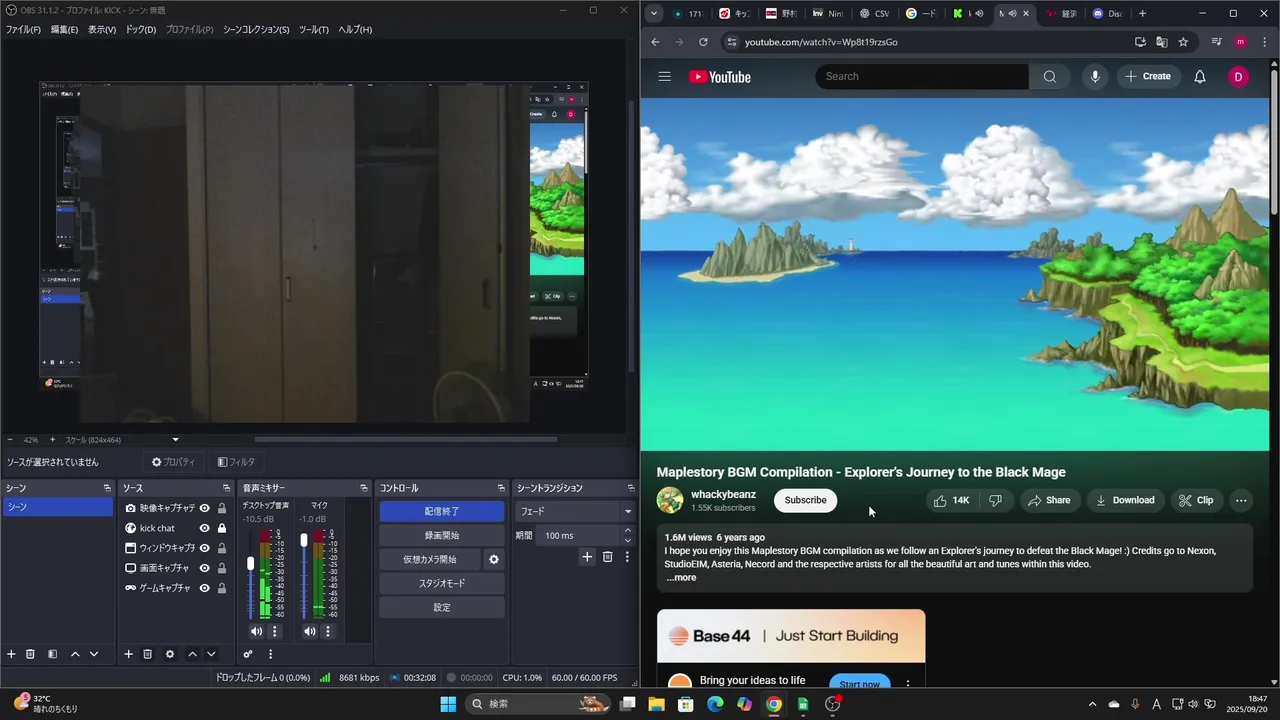Open source properties gear in the ソース panel toolbar
Screen dimensions: 1280x720
coord(170,654)
